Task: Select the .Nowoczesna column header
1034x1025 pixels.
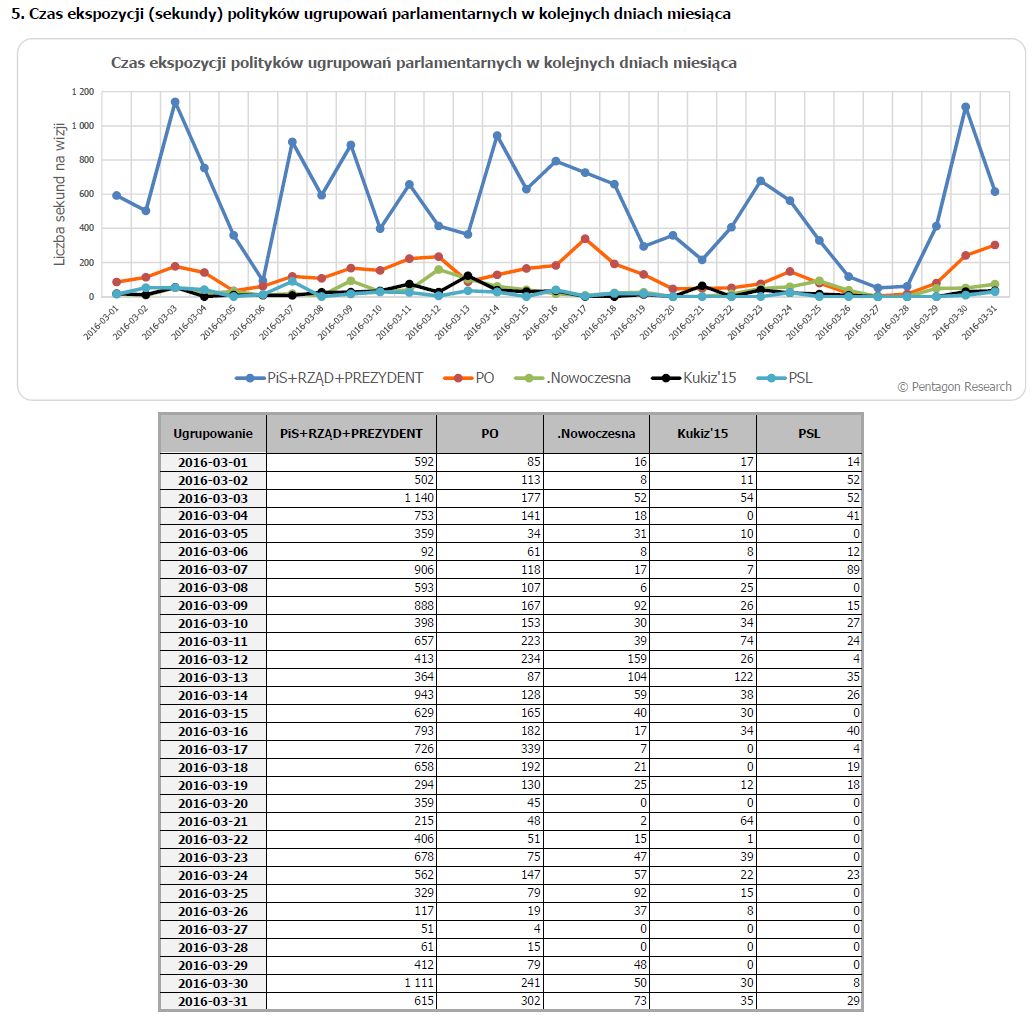Action: (596, 433)
